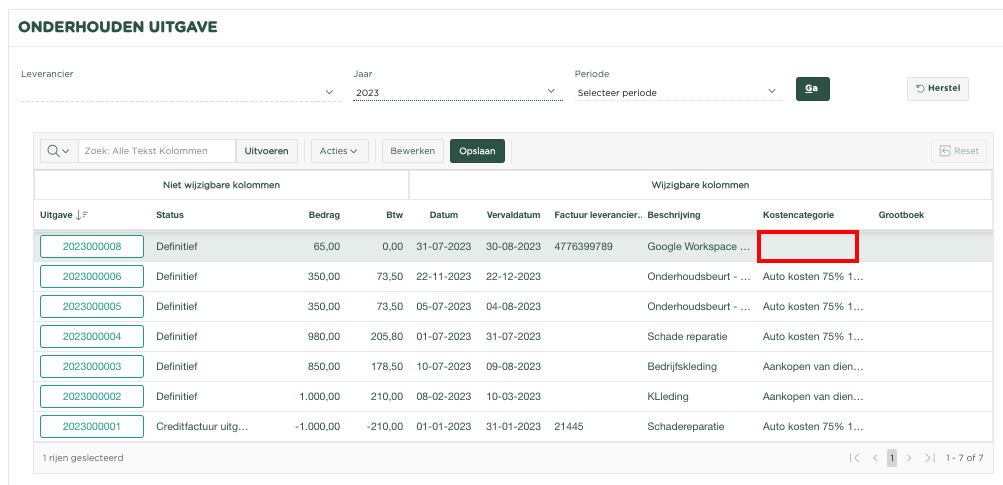The image size is (1003, 485).
Task: Click the search text columns input field
Action: point(157,151)
